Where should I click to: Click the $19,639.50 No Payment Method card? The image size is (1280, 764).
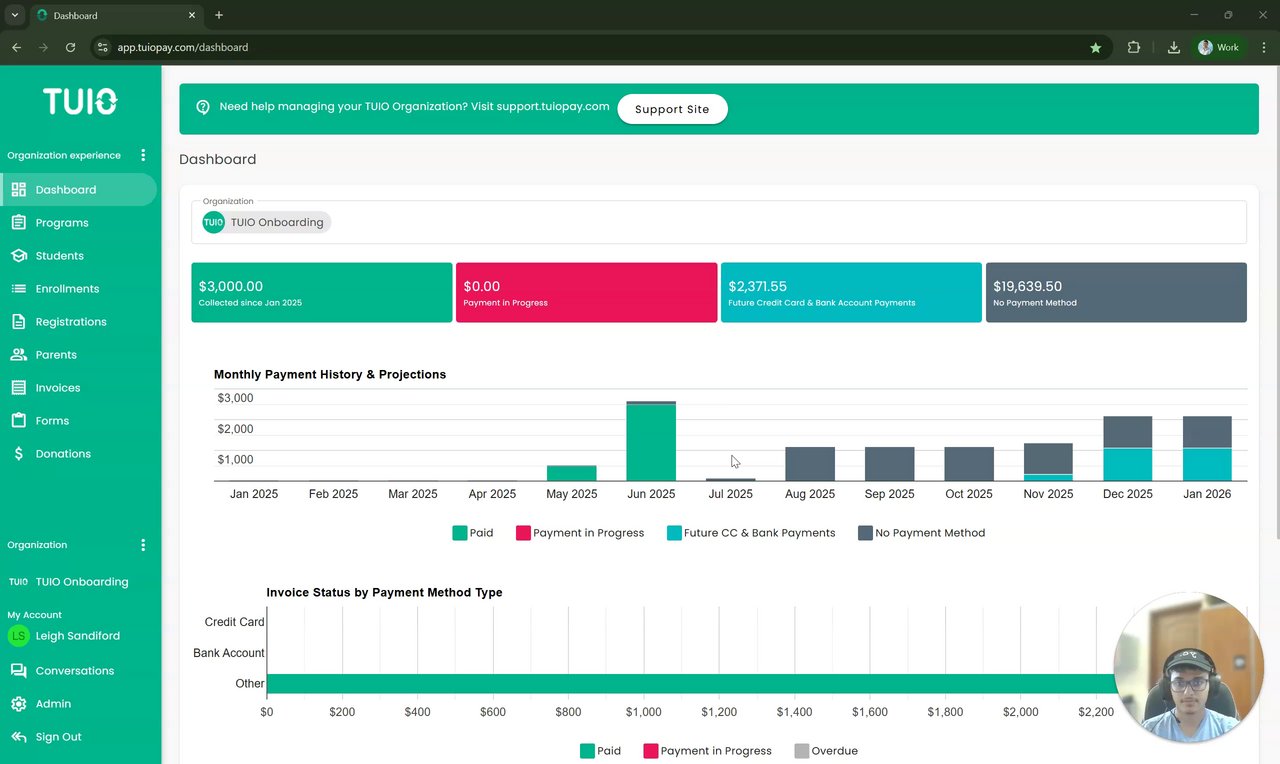tap(1116, 293)
